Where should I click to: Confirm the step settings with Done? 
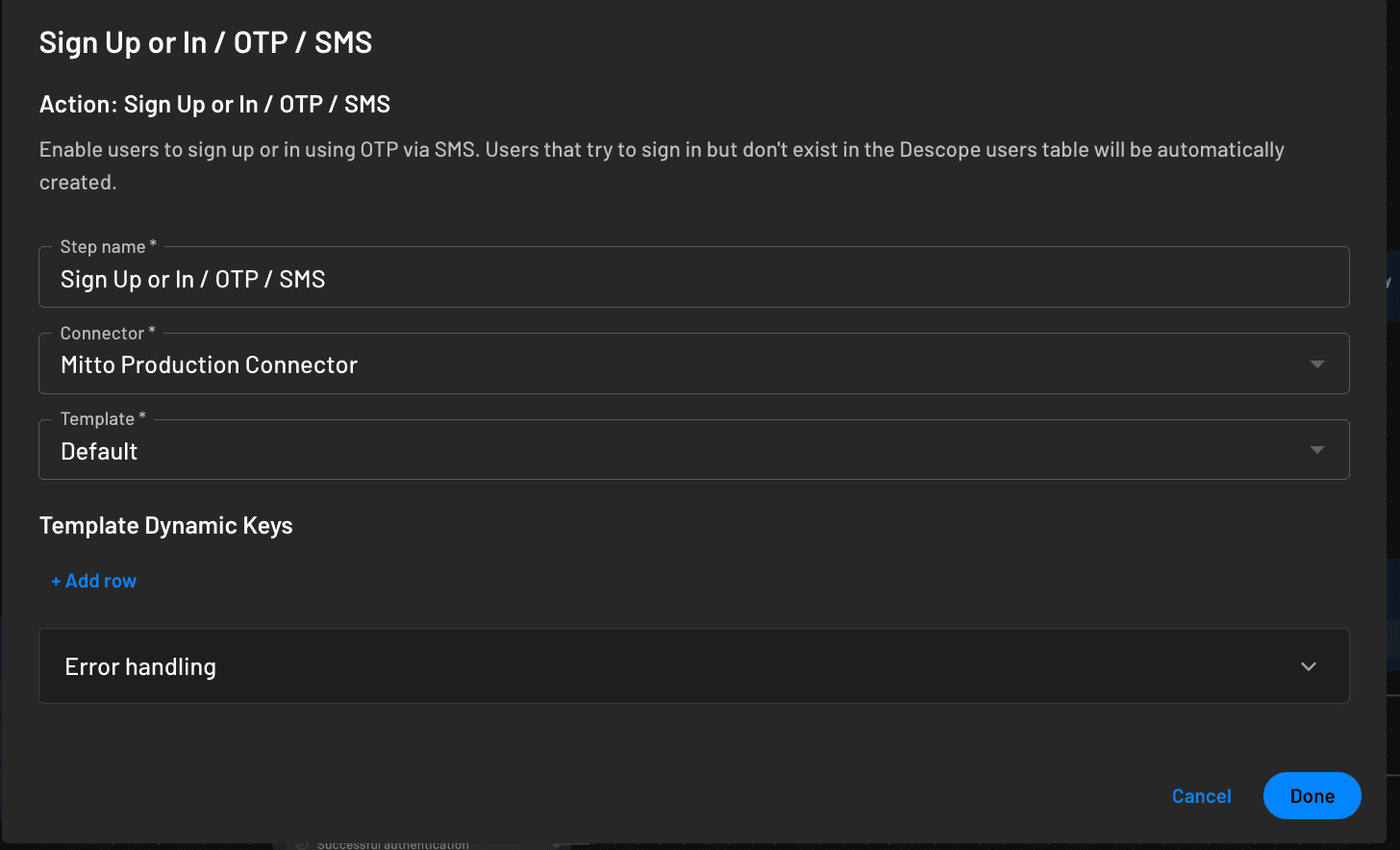coord(1312,795)
